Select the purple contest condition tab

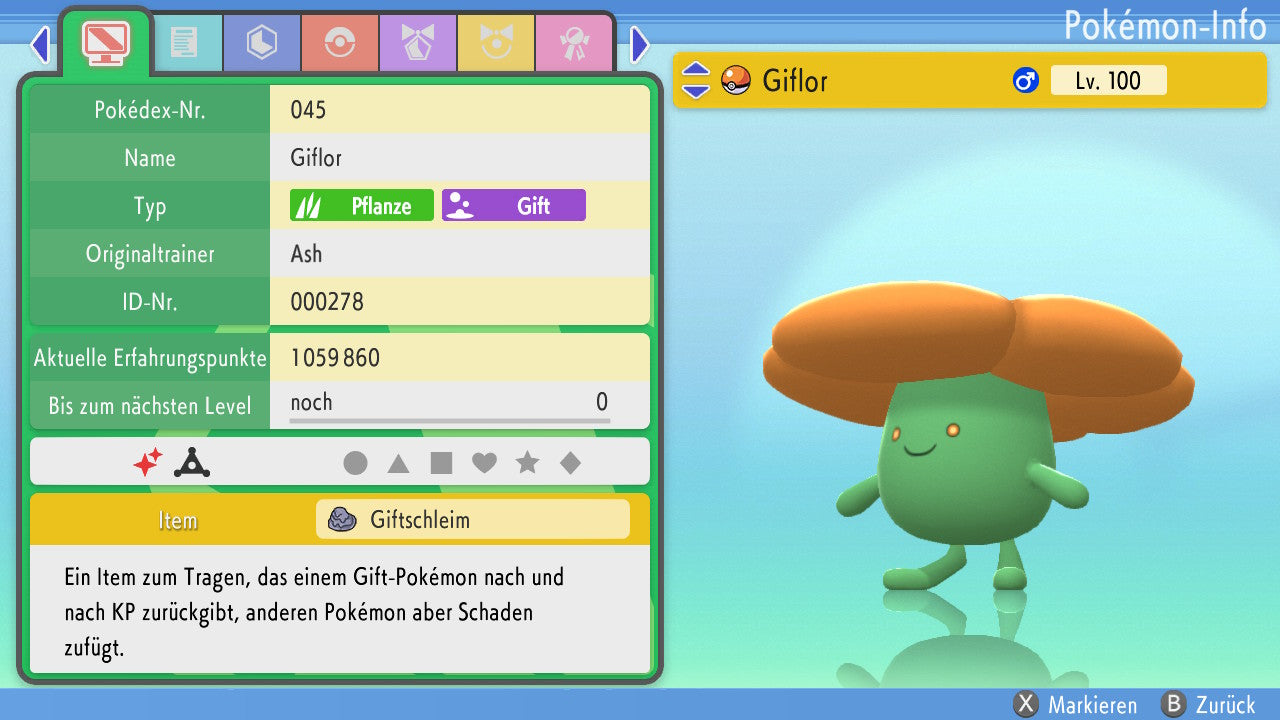(418, 43)
